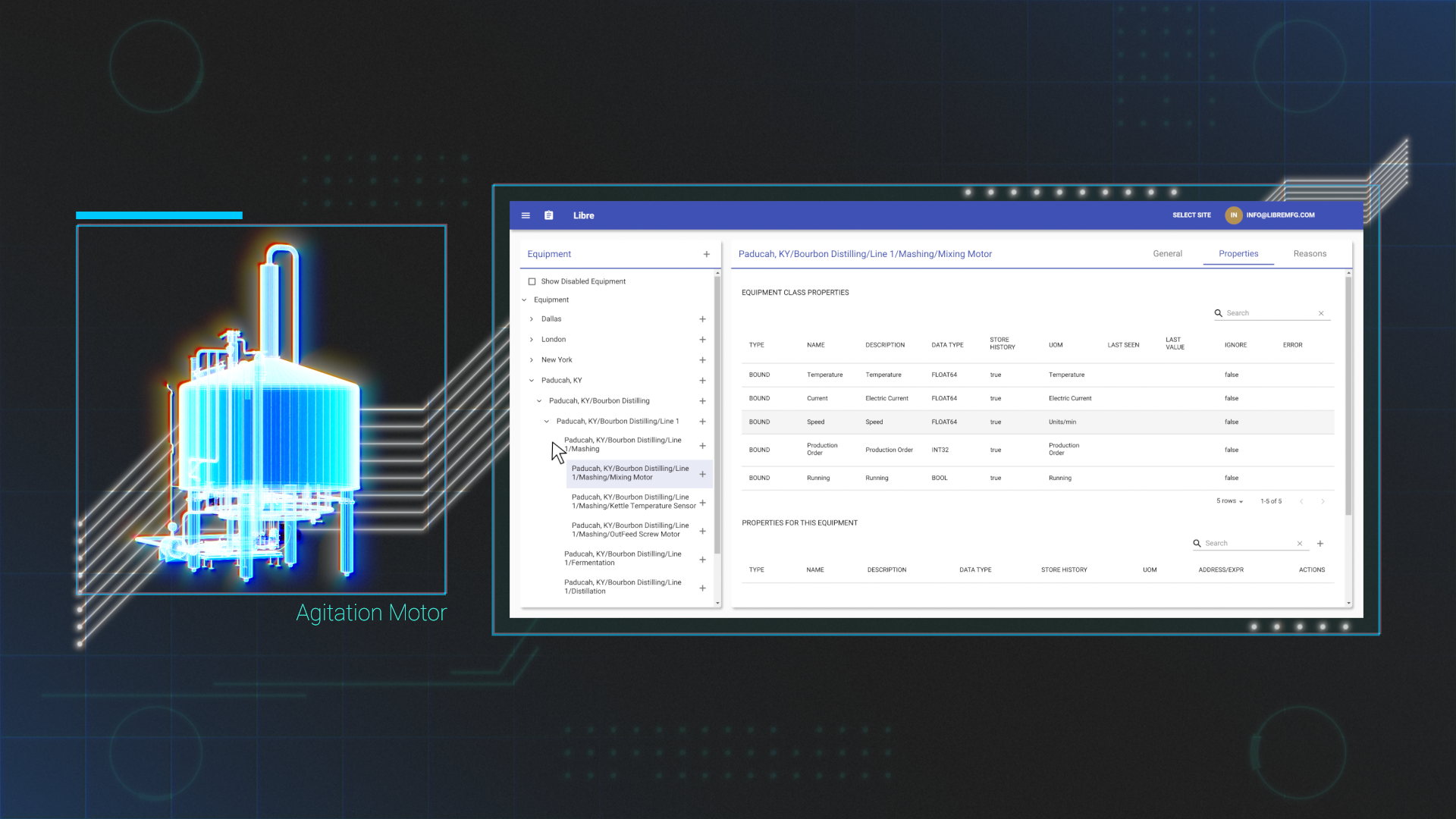This screenshot has height=819, width=1456.
Task: Click the right panel vertical scrollbar
Action: coord(1348,394)
